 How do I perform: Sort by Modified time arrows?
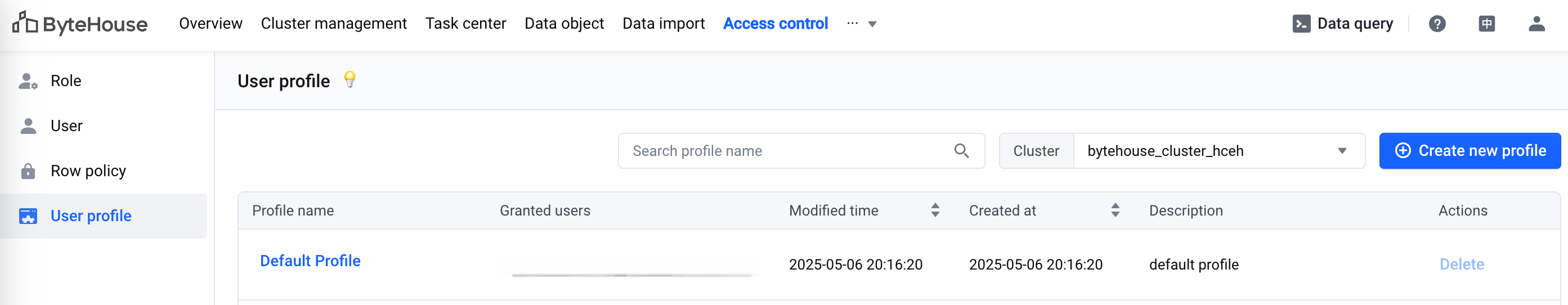pos(935,210)
